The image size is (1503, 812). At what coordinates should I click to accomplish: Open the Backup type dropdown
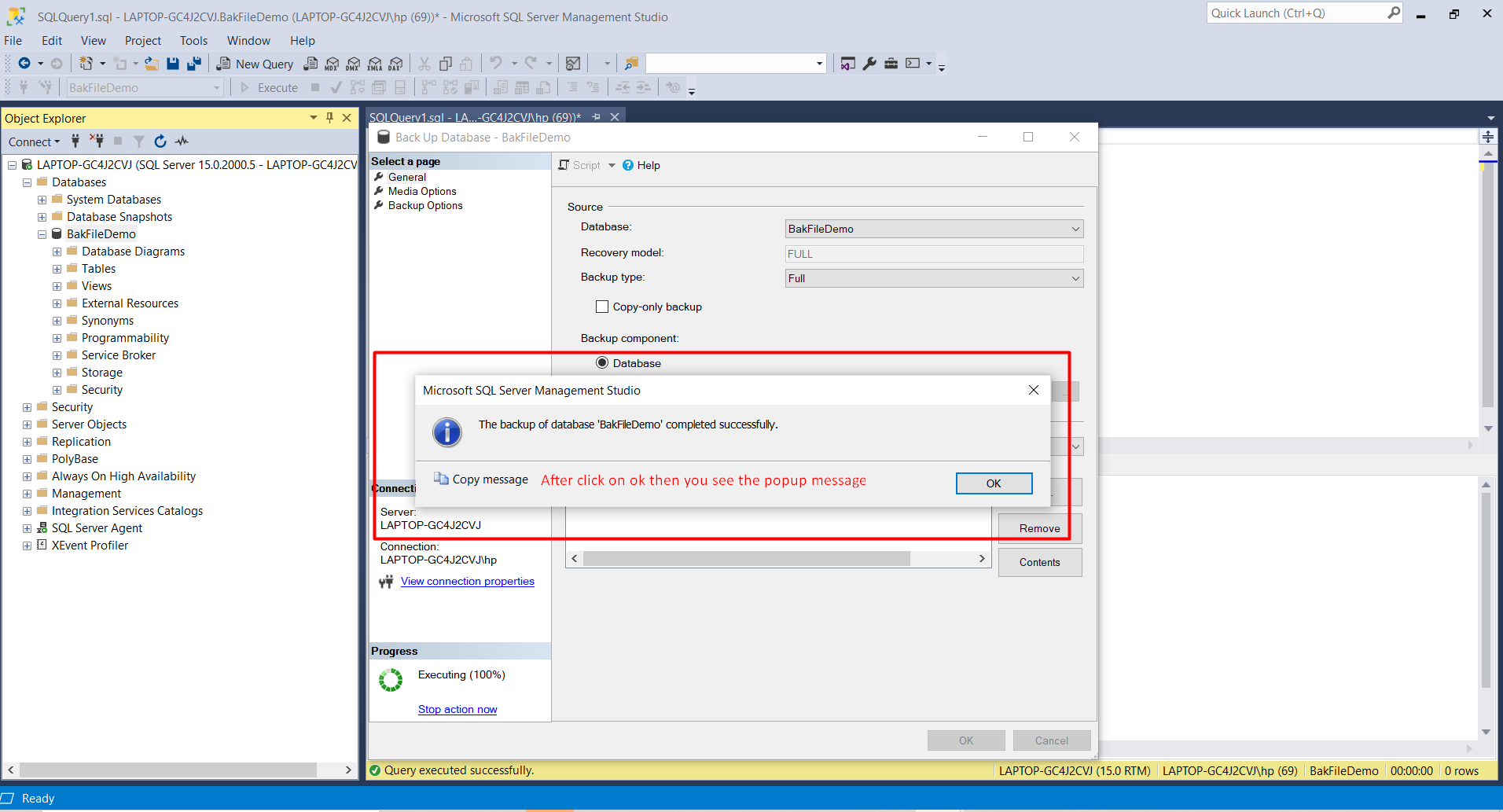(934, 278)
